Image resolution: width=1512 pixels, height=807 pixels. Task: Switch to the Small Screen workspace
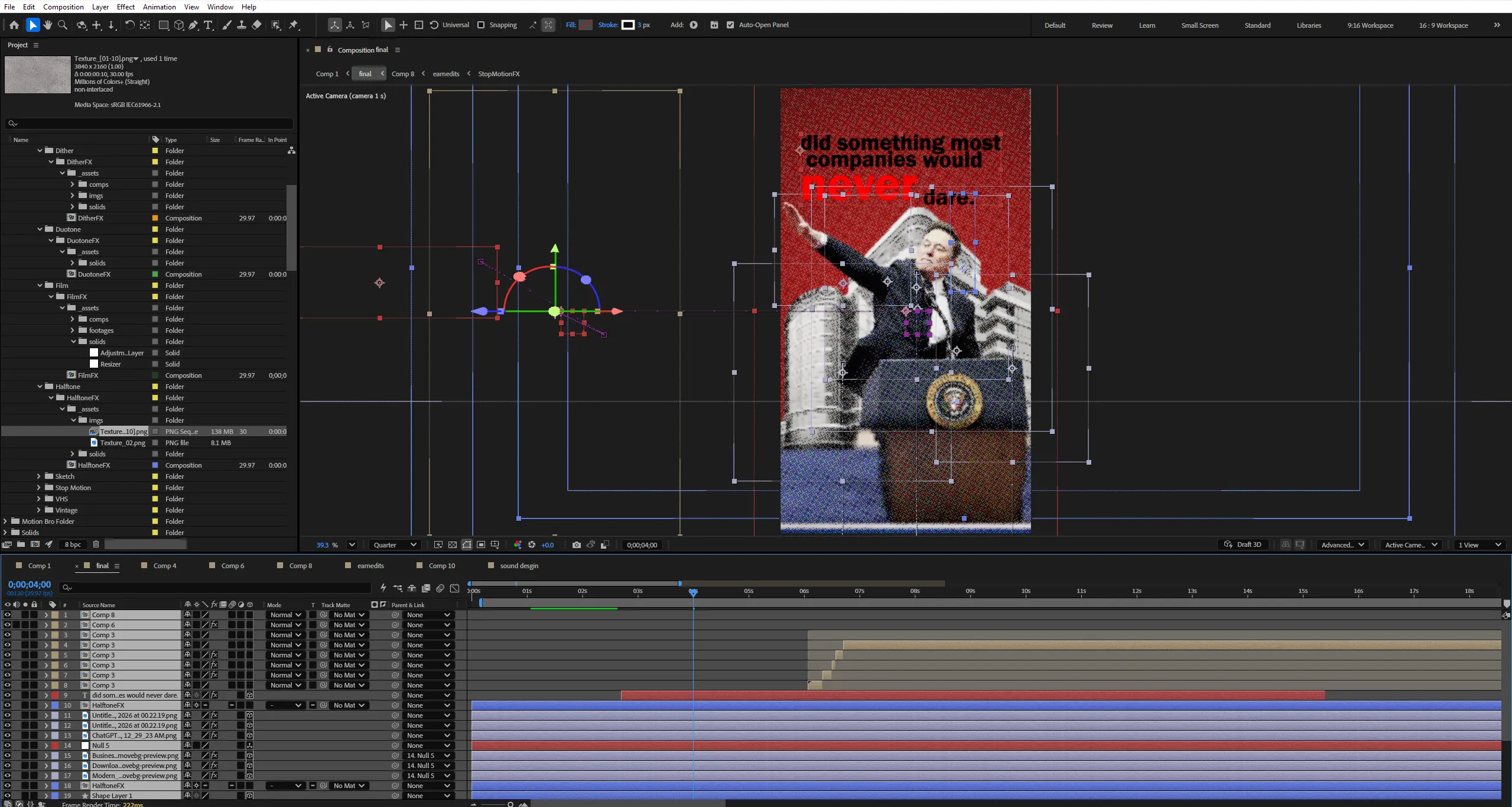click(x=1199, y=25)
